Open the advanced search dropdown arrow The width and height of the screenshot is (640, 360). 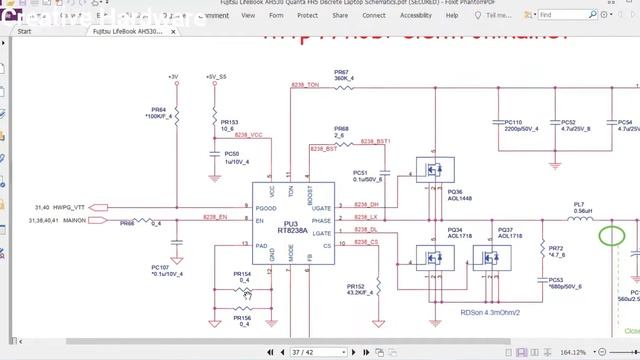535,15
